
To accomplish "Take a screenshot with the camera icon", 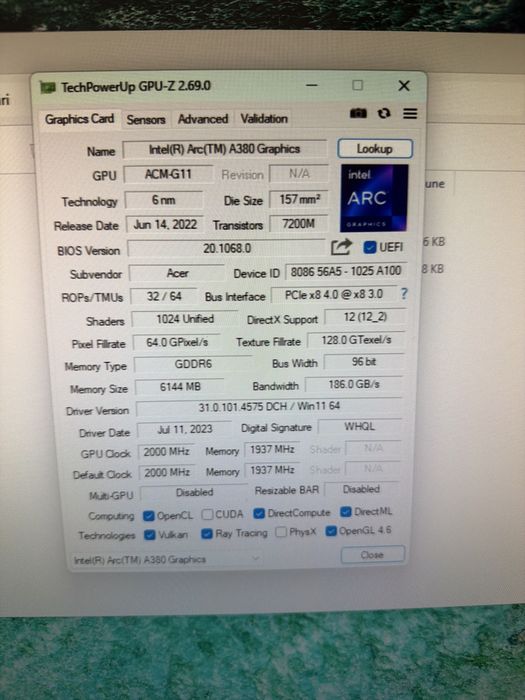I will click(358, 113).
